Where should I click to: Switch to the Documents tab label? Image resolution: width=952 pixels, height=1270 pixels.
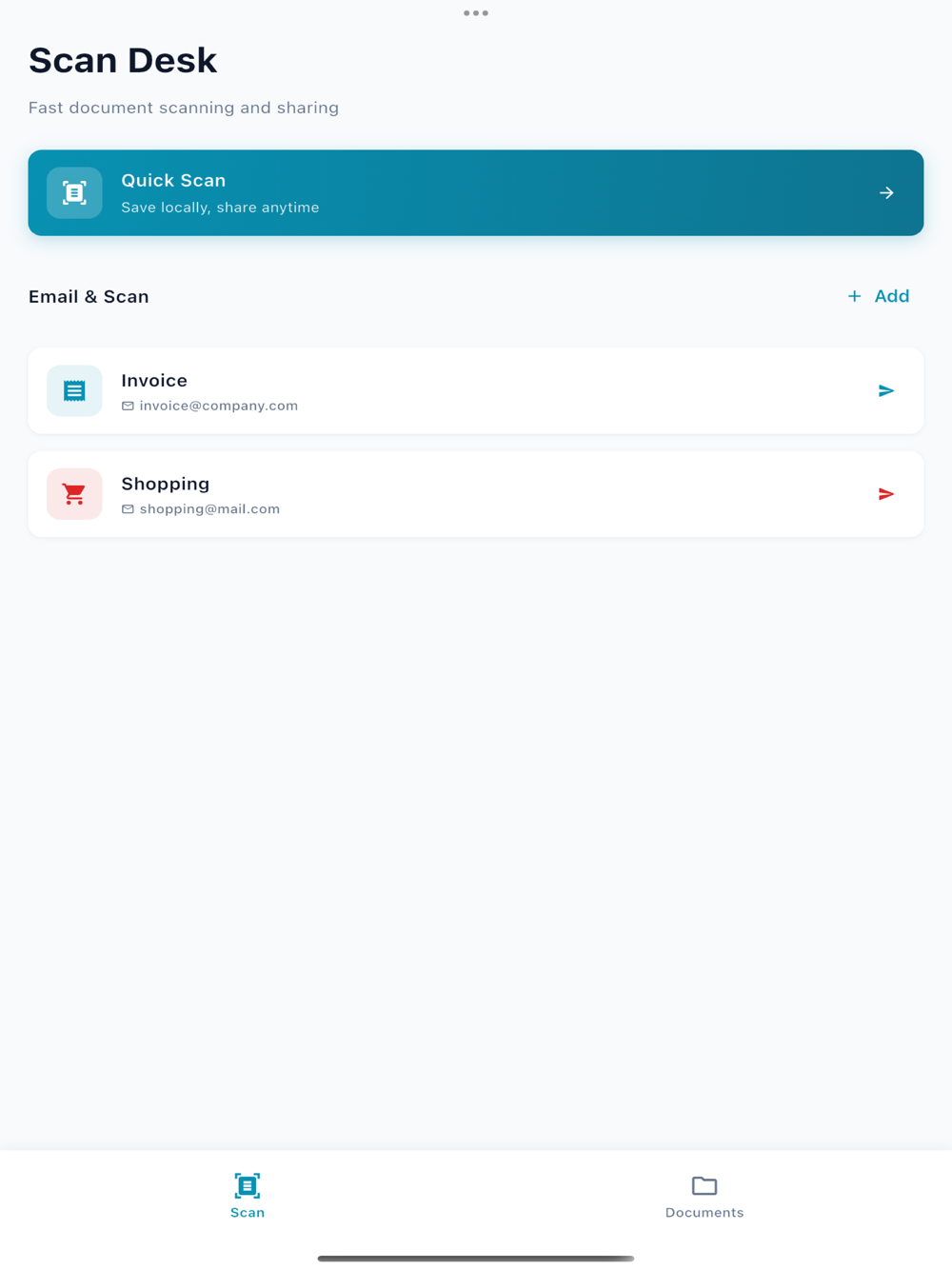pos(704,1213)
